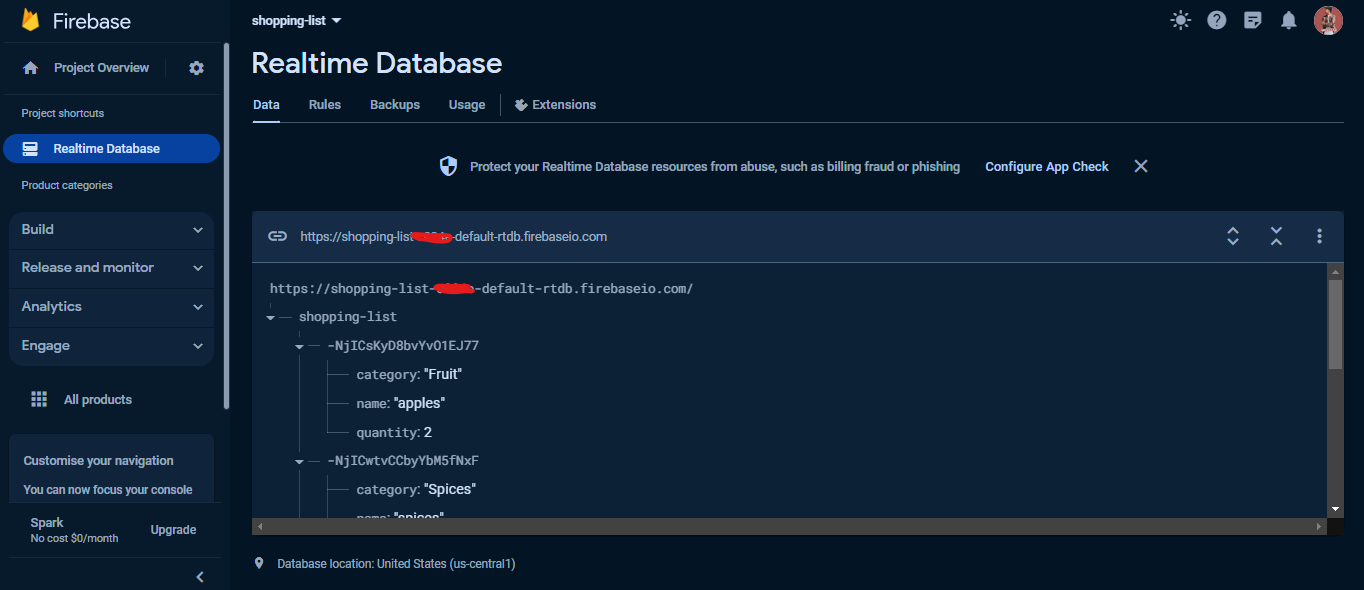The height and width of the screenshot is (590, 1364).
Task: Open the Extensions tab
Action: tap(555, 105)
